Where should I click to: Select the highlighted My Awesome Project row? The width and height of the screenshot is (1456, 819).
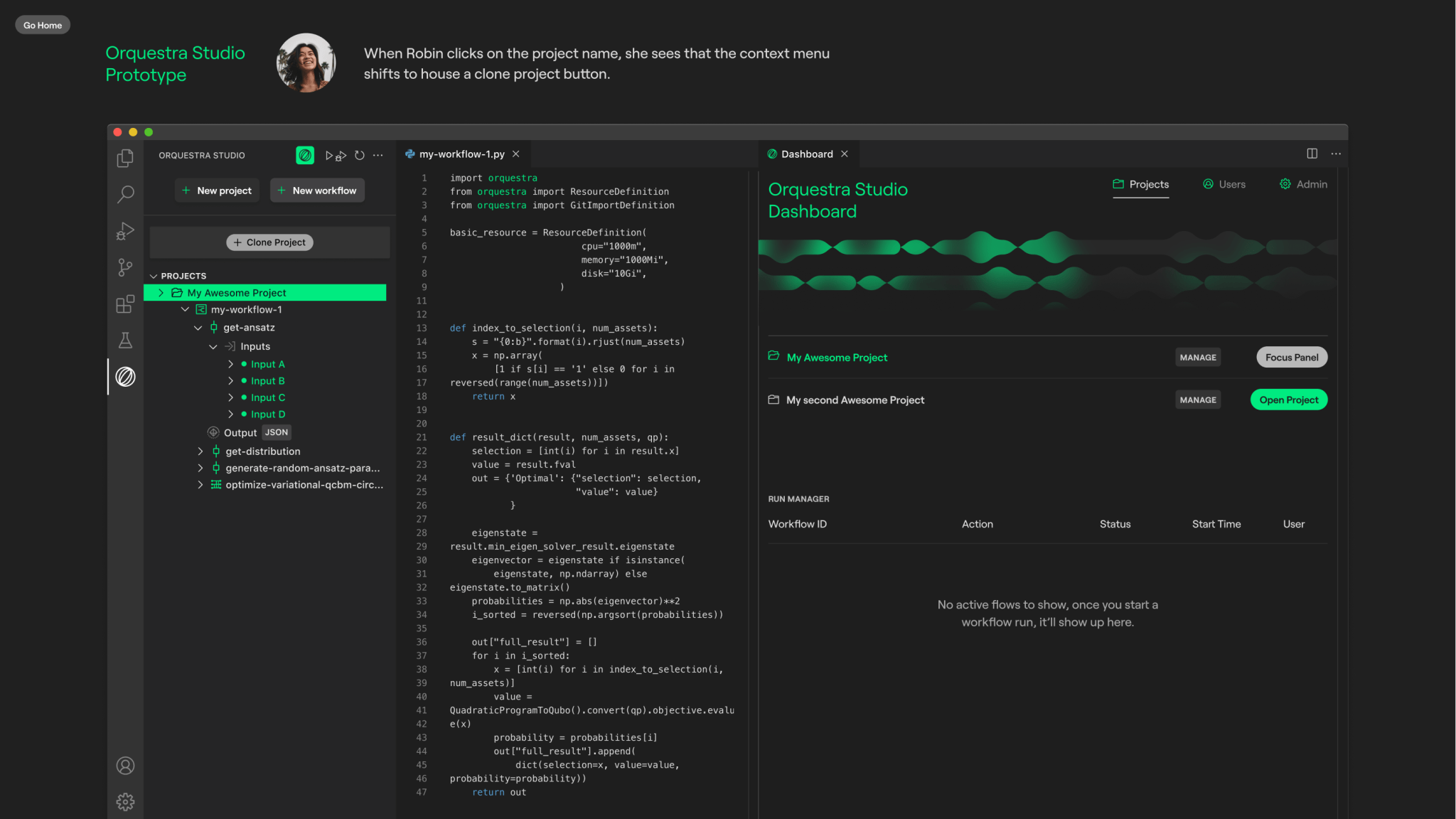(x=265, y=292)
